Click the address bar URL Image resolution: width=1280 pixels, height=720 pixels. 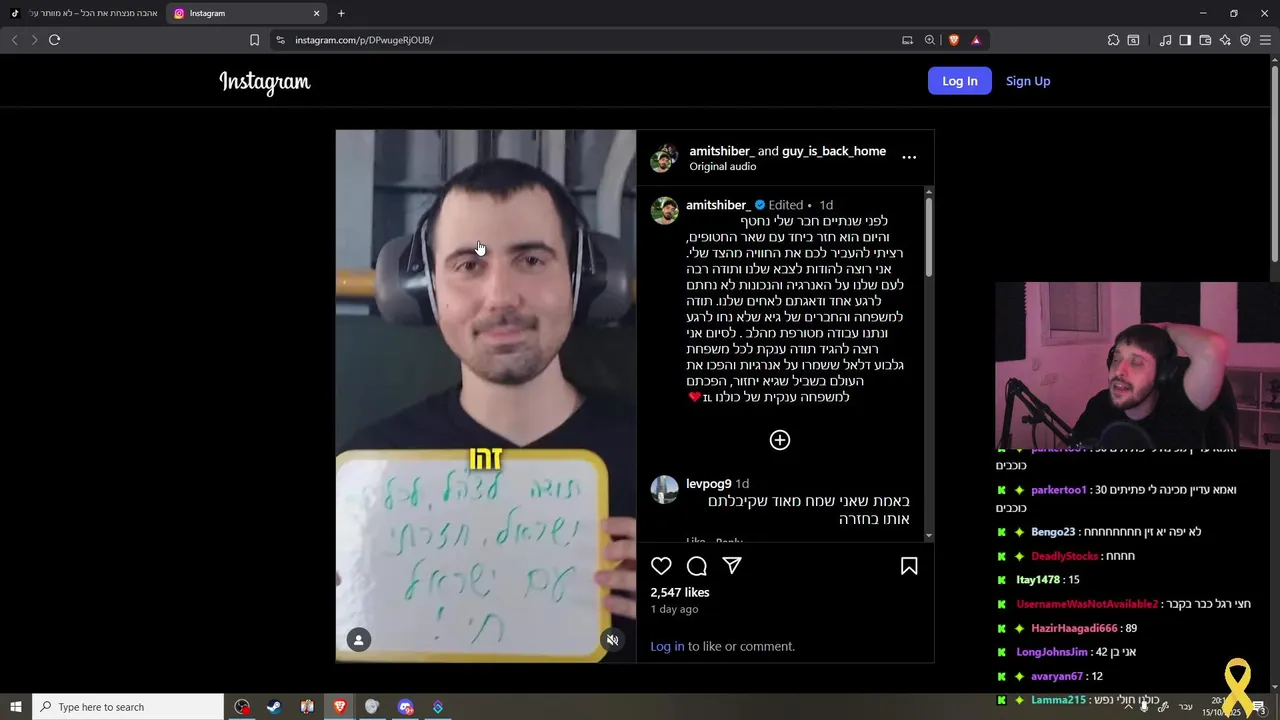tap(364, 40)
